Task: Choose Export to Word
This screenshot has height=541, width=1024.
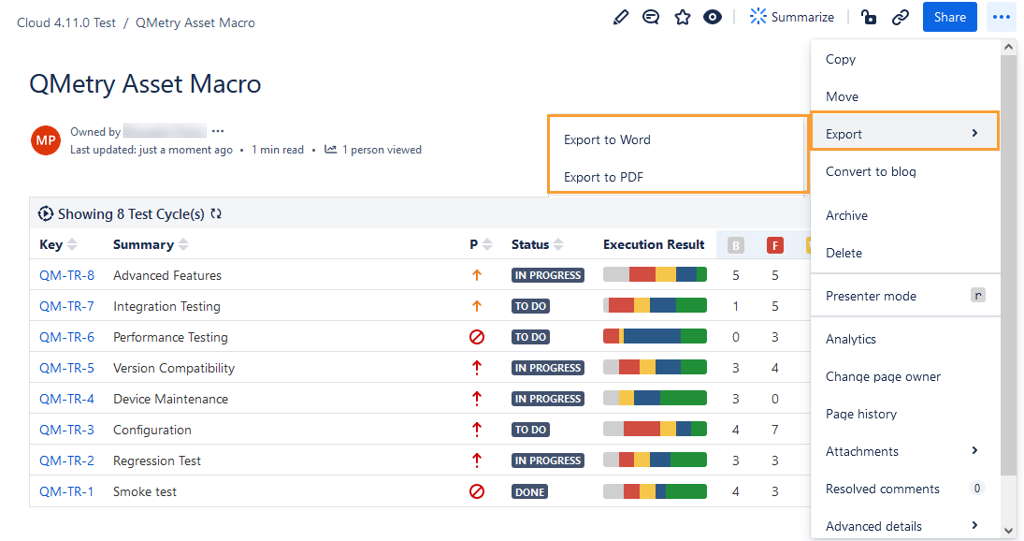Action: pyautogui.click(x=607, y=140)
